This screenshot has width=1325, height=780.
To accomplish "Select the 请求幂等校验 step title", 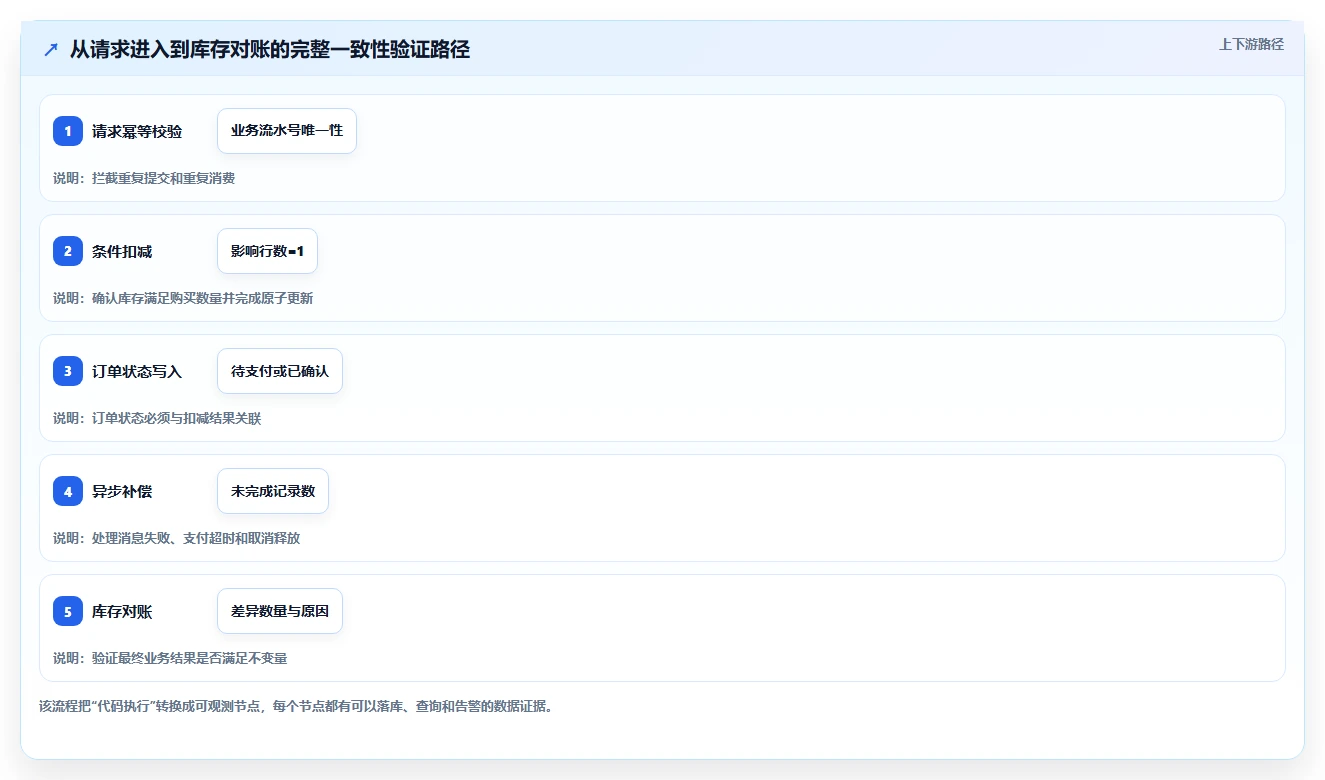I will [137, 131].
